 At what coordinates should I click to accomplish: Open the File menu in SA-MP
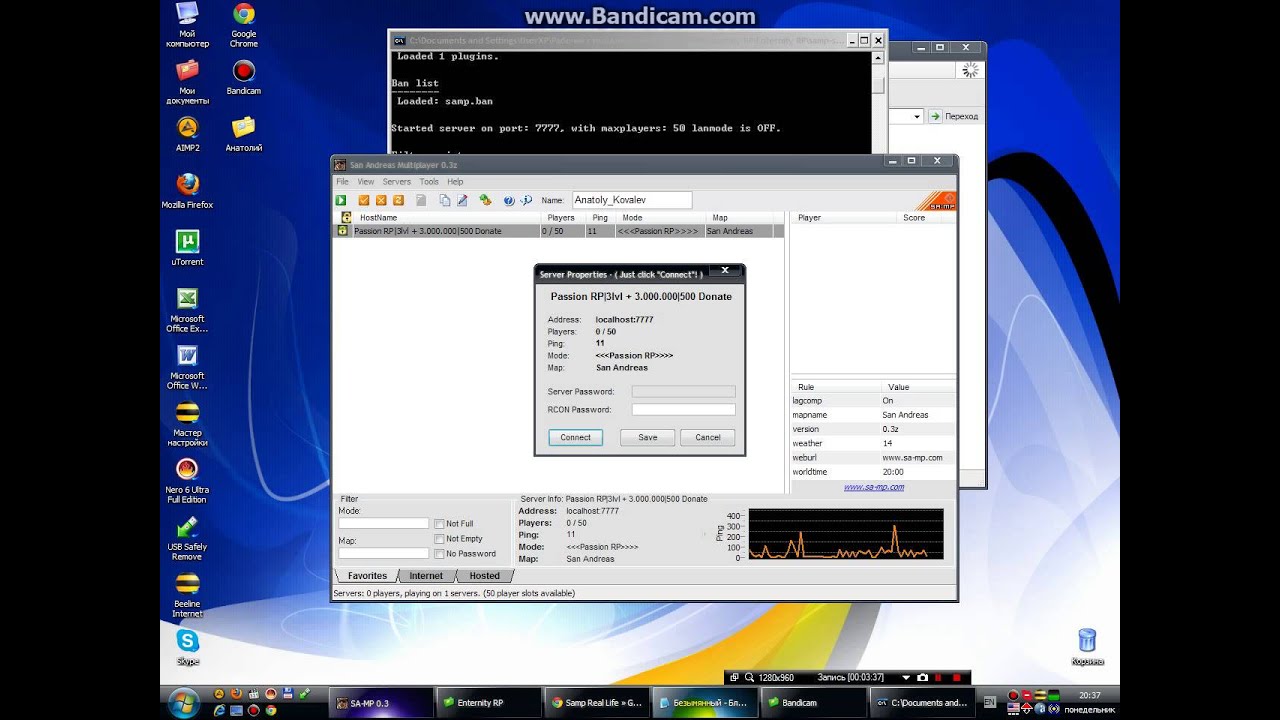coord(342,182)
